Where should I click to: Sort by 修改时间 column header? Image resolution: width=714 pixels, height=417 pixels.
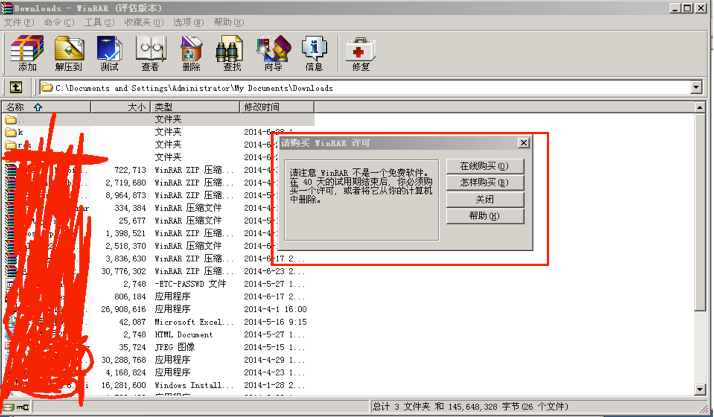click(x=277, y=107)
